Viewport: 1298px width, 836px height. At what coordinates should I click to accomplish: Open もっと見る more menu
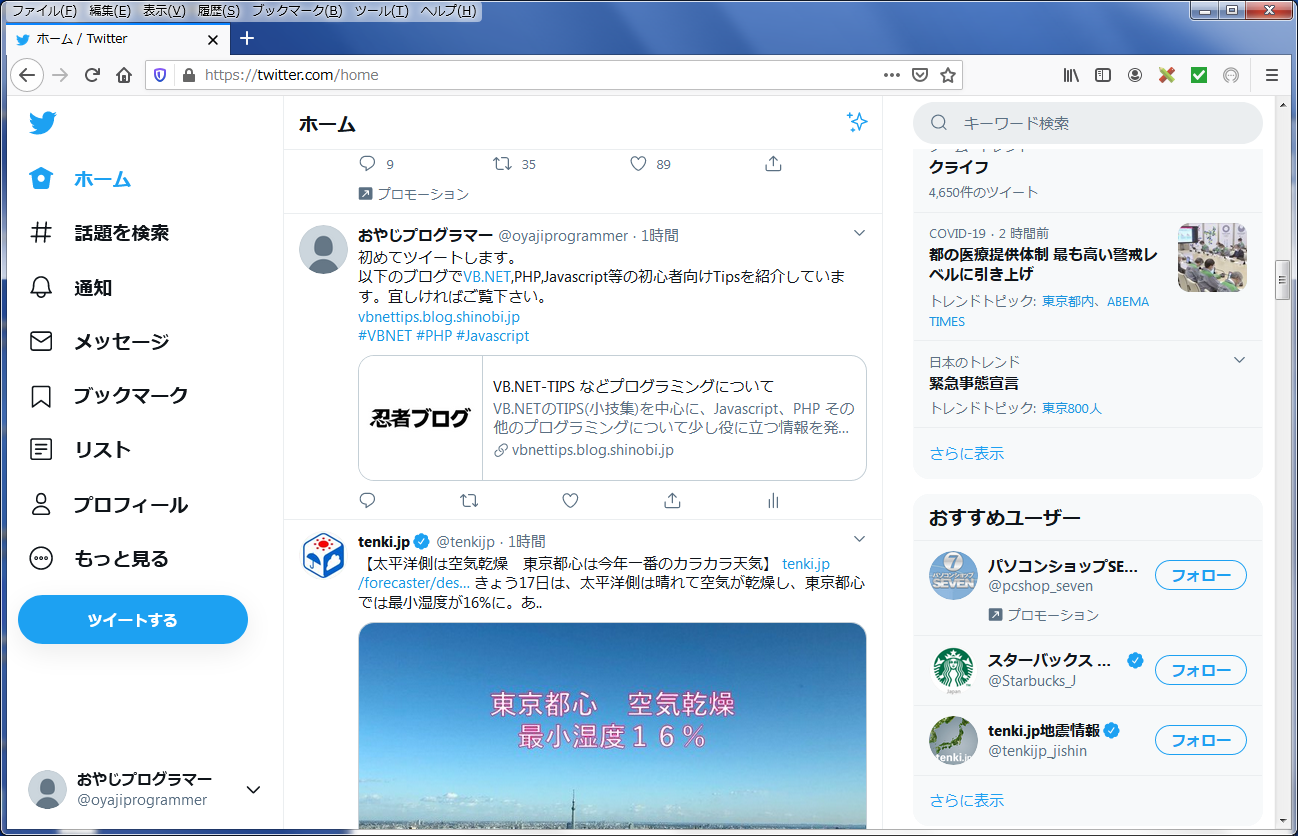[98, 558]
